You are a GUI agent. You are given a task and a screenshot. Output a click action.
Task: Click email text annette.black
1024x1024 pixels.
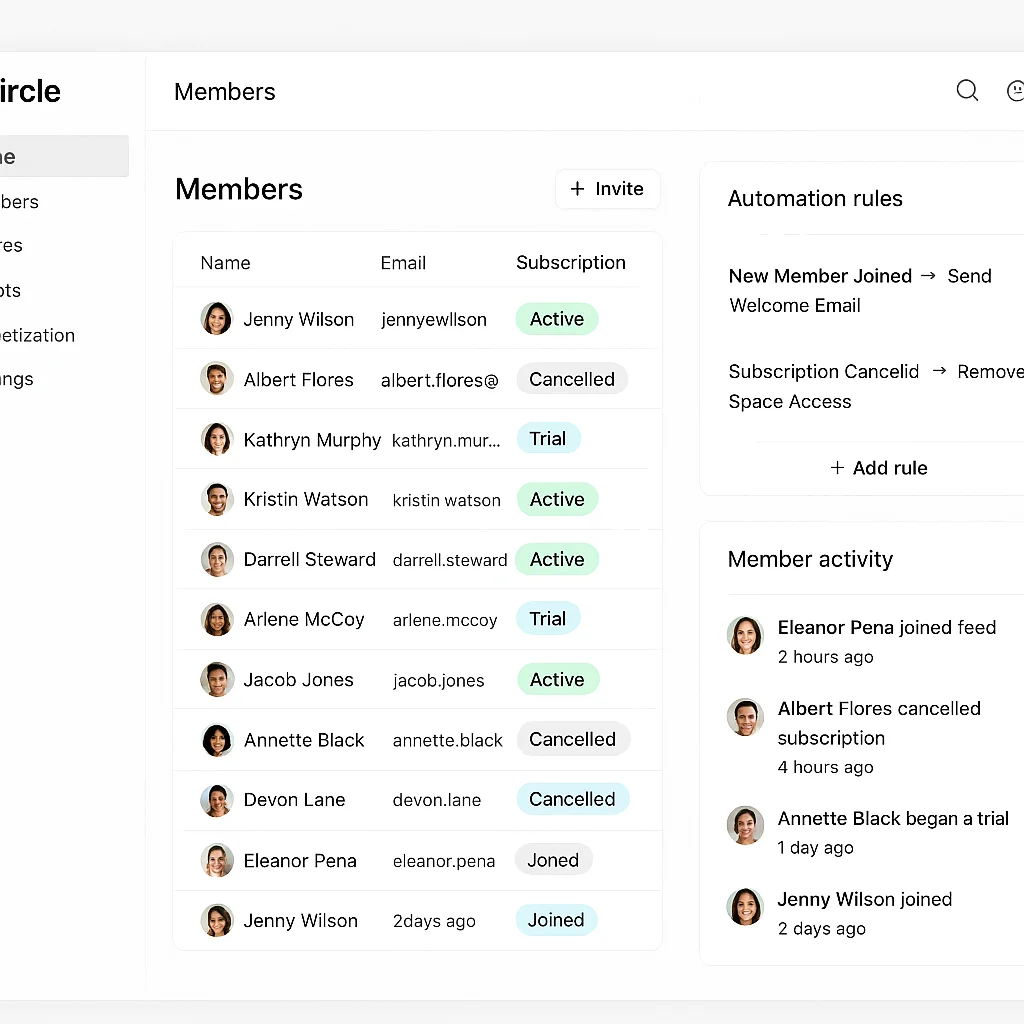click(447, 740)
